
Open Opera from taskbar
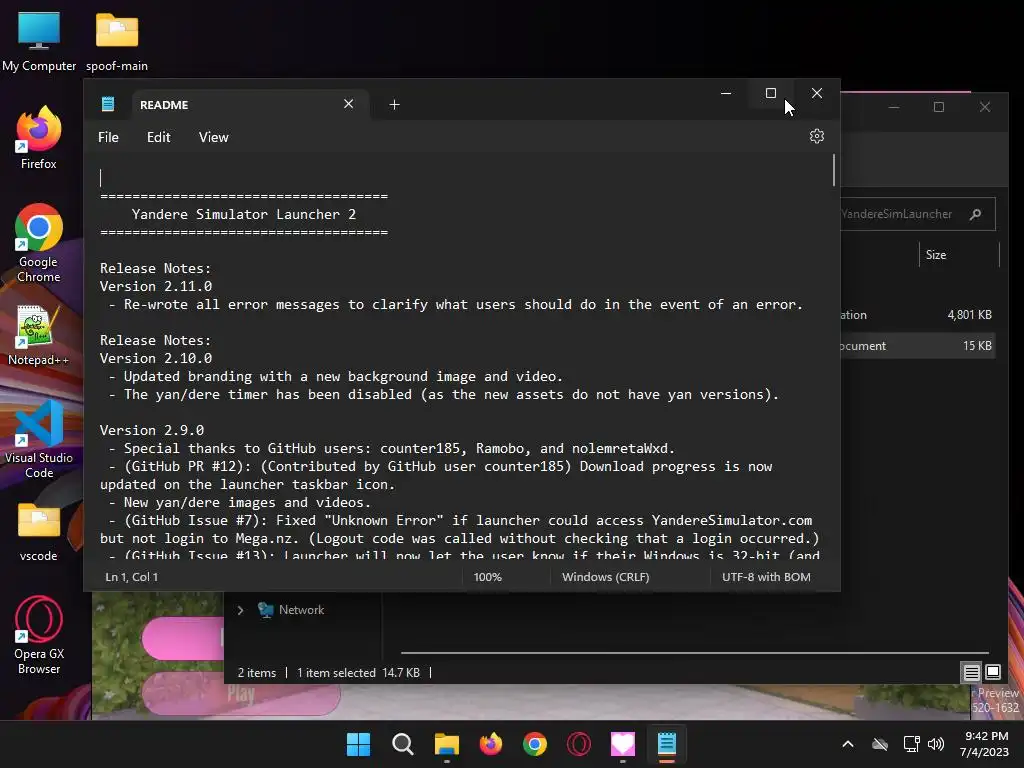pos(579,744)
